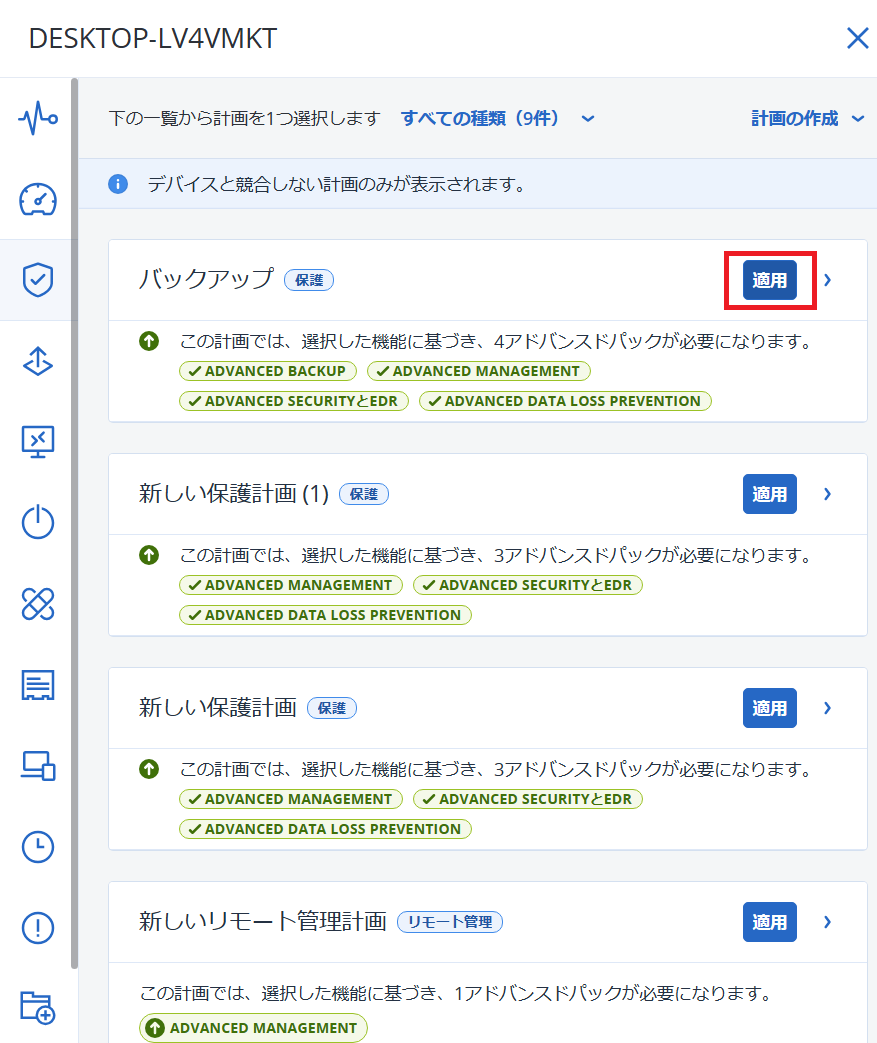Screen dimensions: 877x1043
Task: Click ADVANCED MANAGEMENT badge in バックアップ card
Action: point(479,371)
